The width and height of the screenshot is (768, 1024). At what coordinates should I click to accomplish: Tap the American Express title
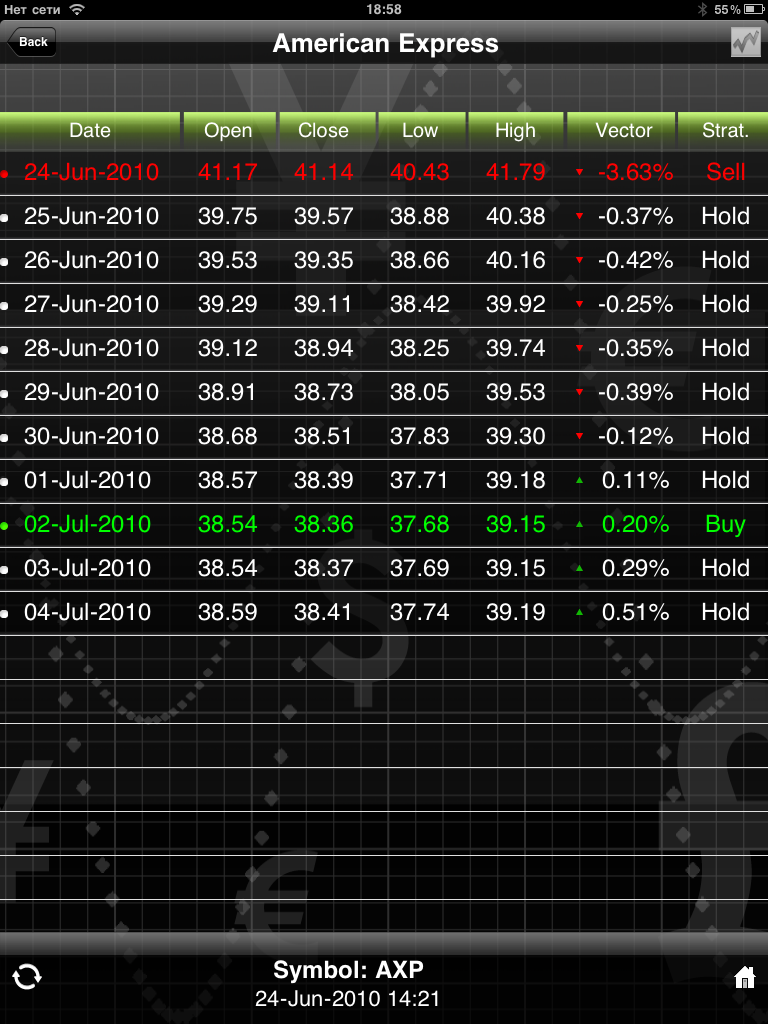(x=385, y=43)
